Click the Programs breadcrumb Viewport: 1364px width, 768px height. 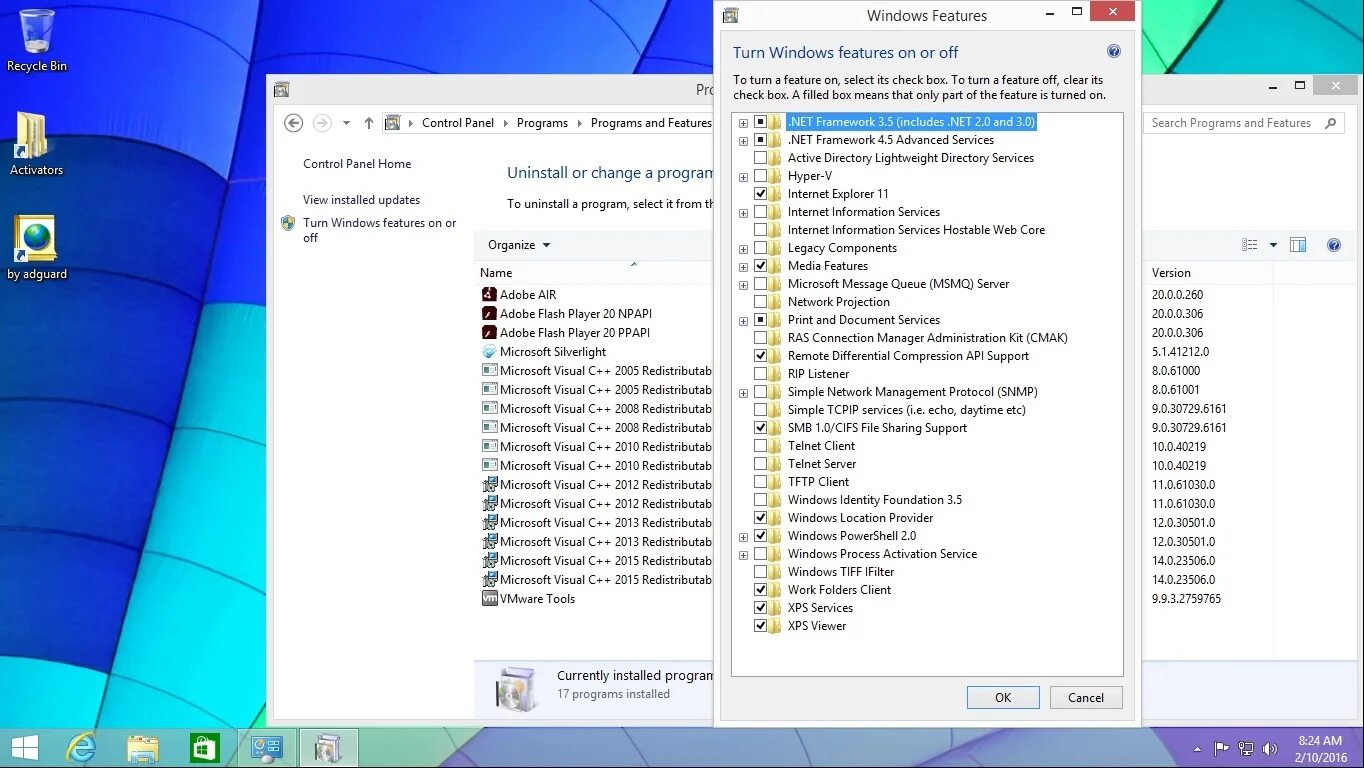(x=542, y=123)
